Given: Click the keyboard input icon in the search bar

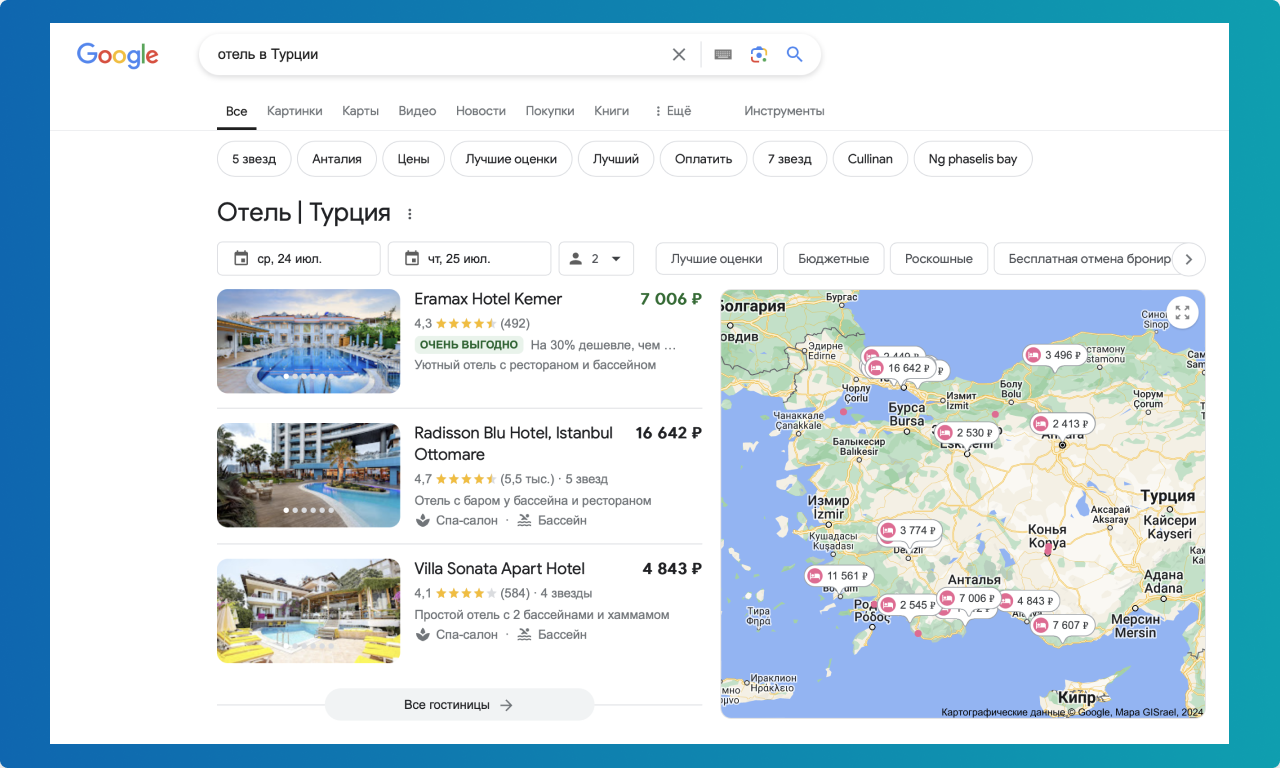Looking at the screenshot, I should pyautogui.click(x=723, y=54).
